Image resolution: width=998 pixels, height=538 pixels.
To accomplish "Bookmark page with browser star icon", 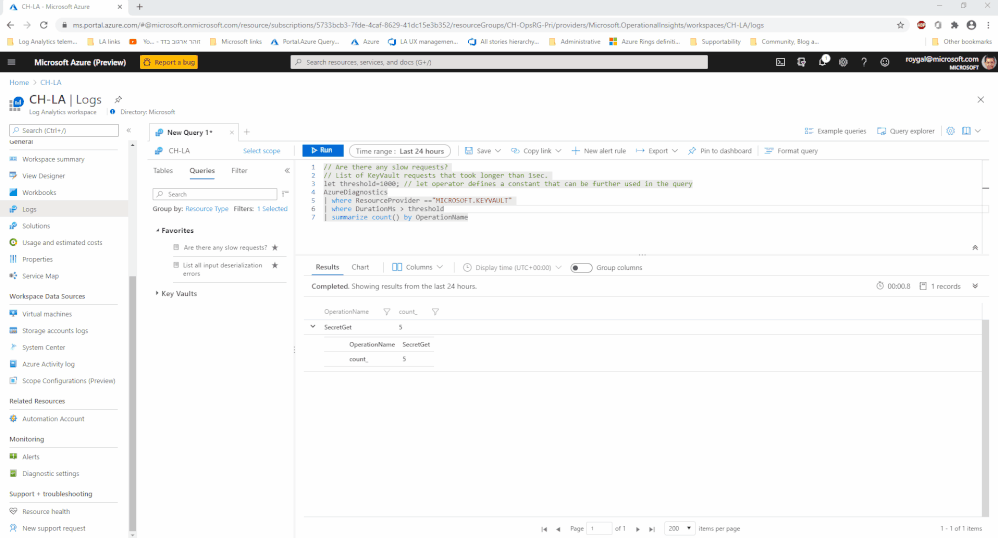I will [900, 25].
